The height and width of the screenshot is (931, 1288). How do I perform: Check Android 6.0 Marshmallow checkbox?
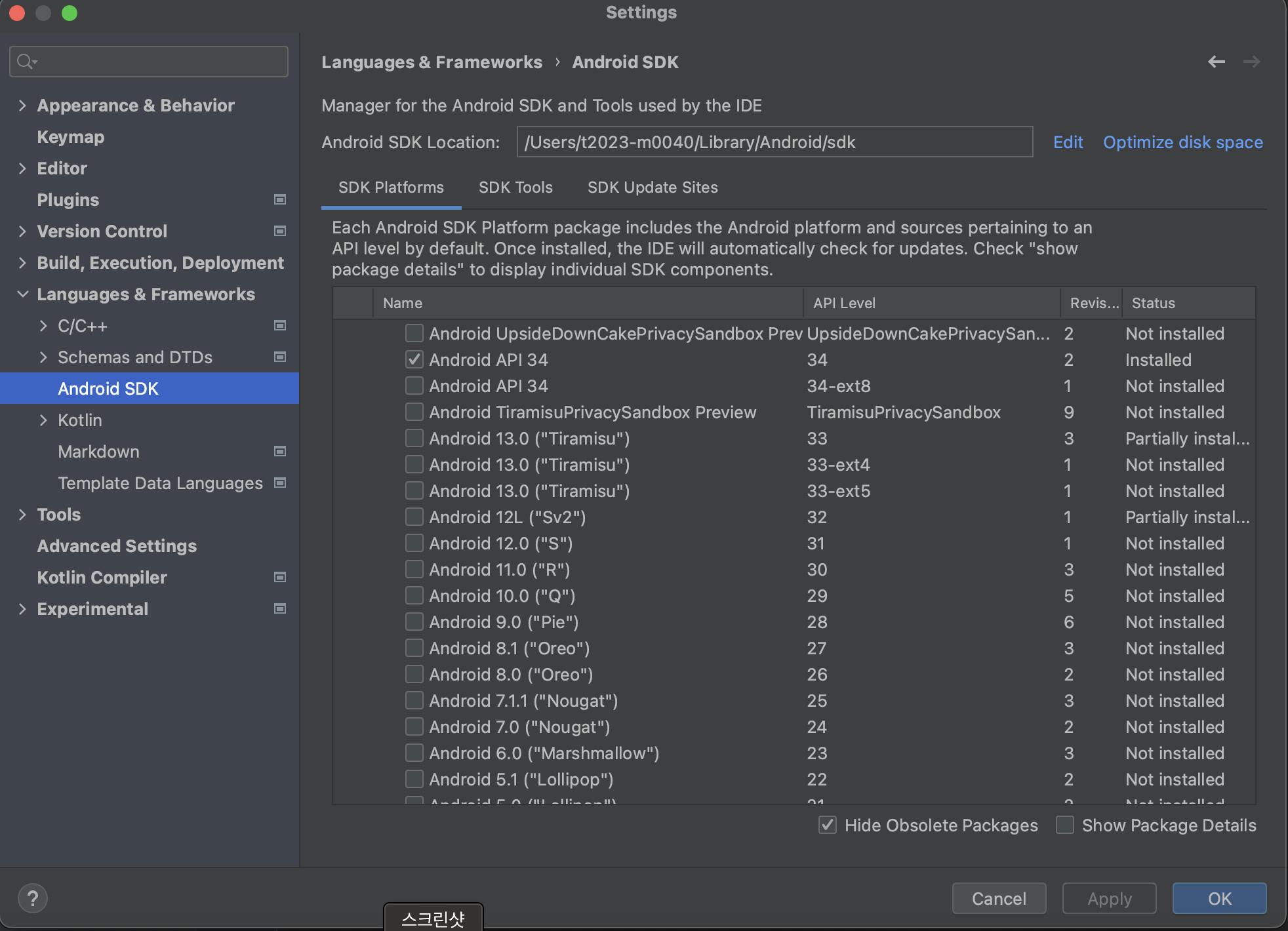[x=414, y=753]
